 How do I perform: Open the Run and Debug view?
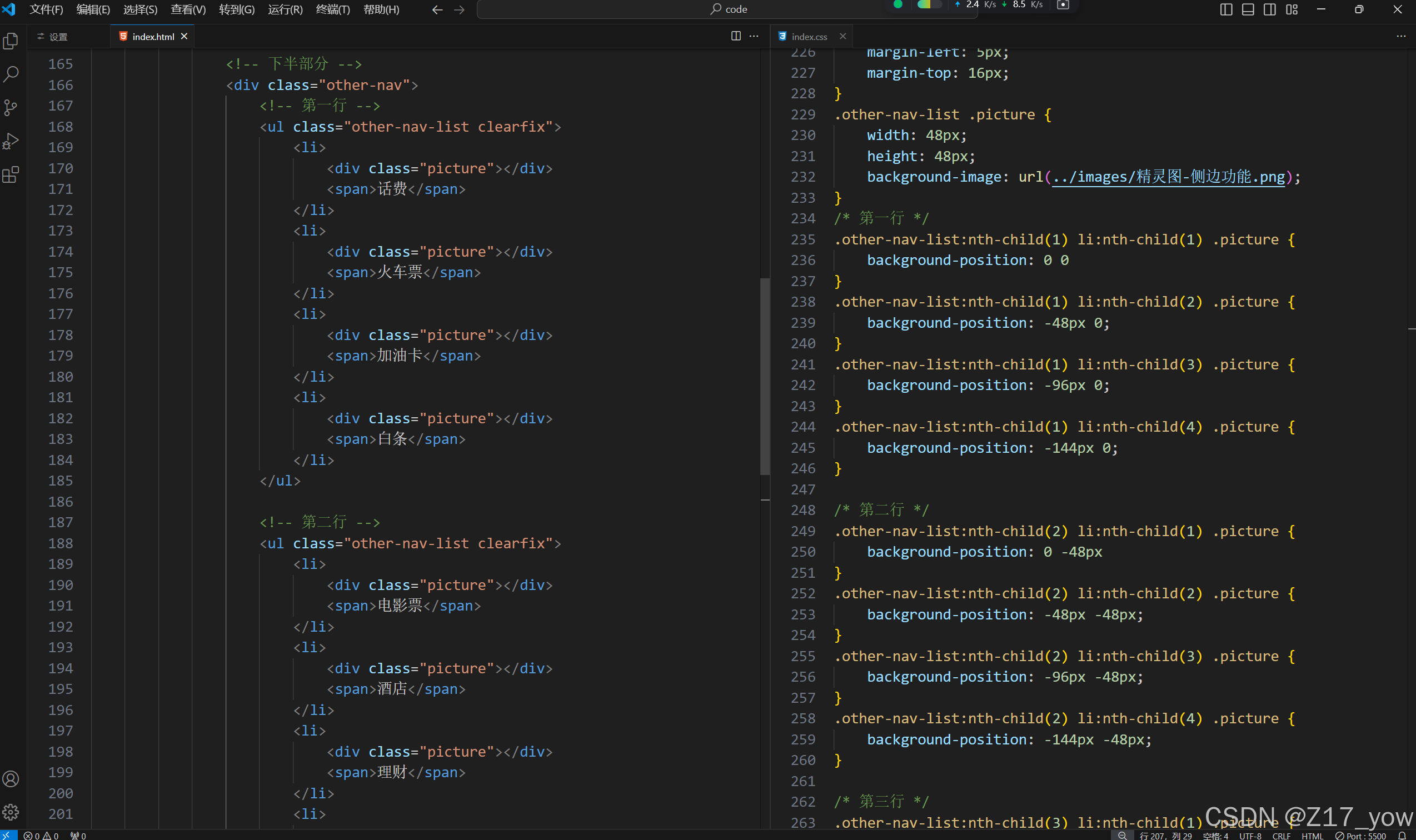tap(11, 141)
